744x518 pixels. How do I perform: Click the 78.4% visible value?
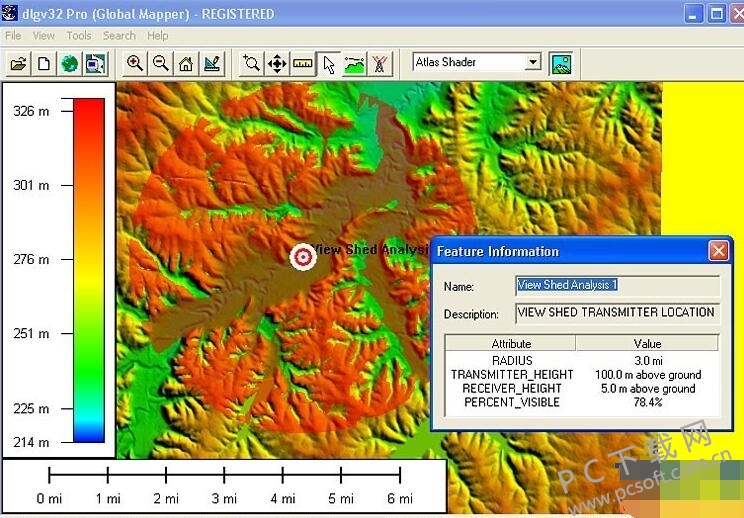tap(648, 402)
